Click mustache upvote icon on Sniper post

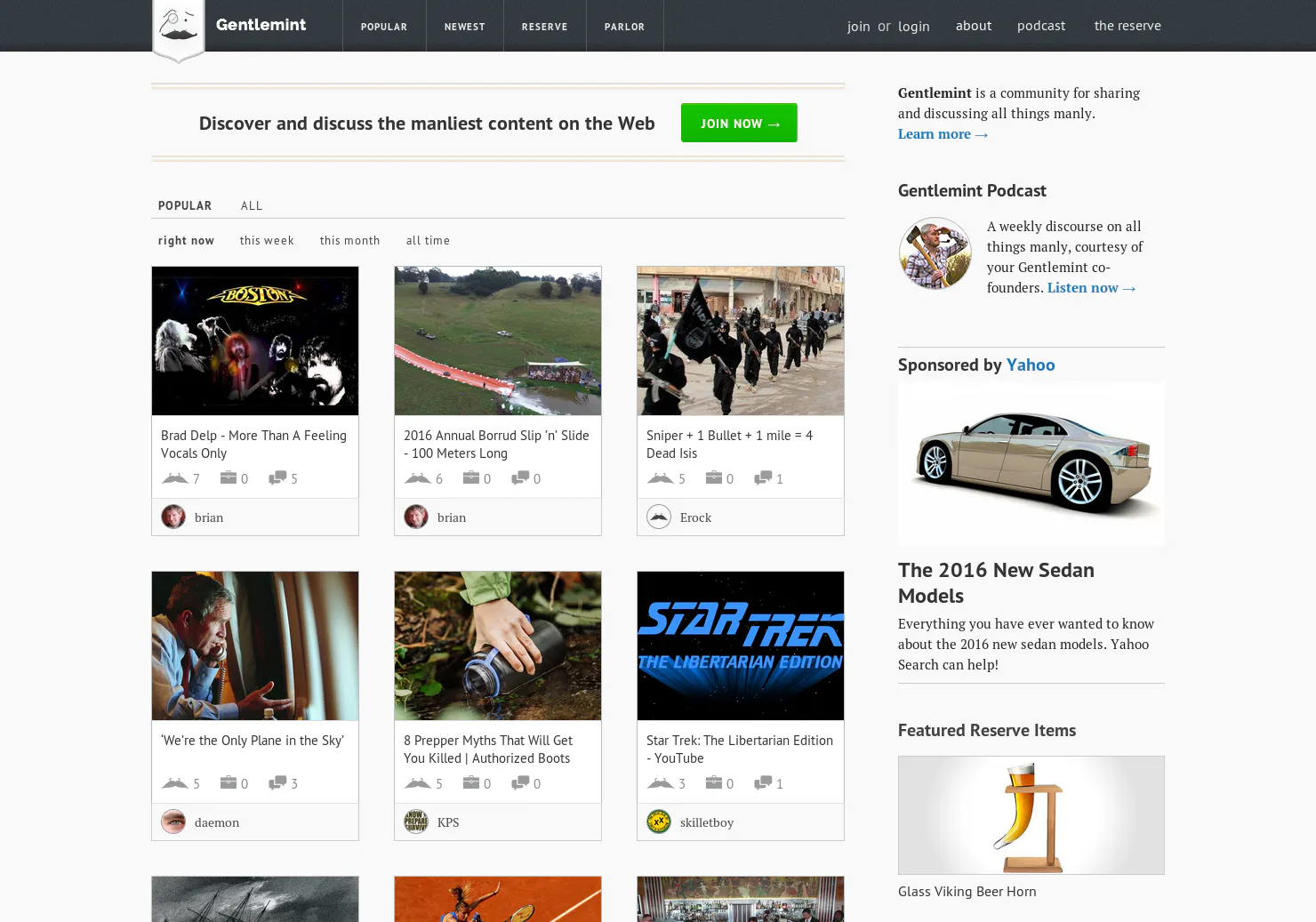click(x=660, y=477)
